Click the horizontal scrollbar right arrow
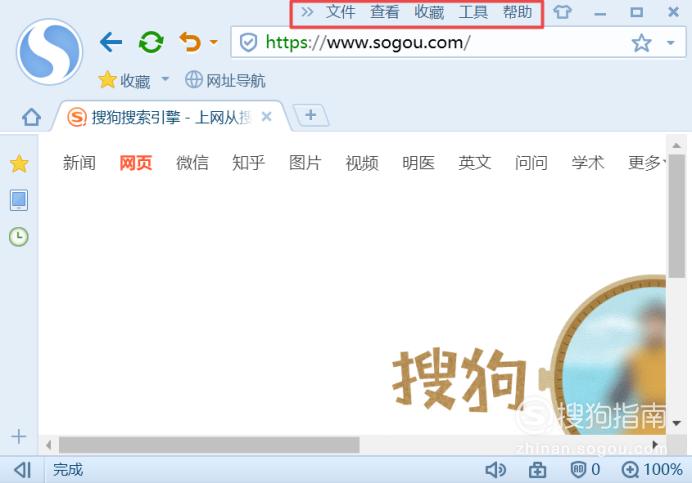 pyautogui.click(x=655, y=445)
